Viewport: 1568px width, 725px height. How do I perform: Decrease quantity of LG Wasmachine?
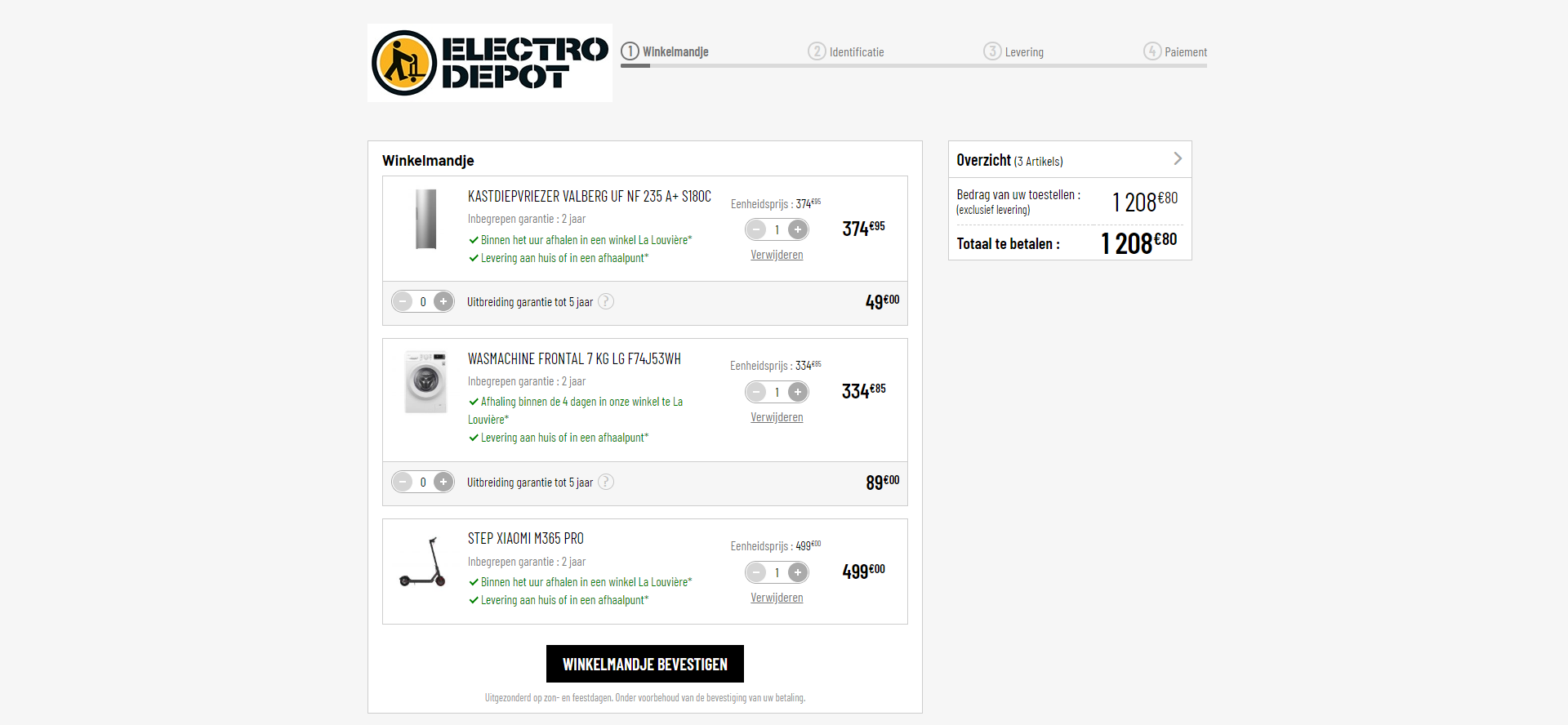pos(757,392)
